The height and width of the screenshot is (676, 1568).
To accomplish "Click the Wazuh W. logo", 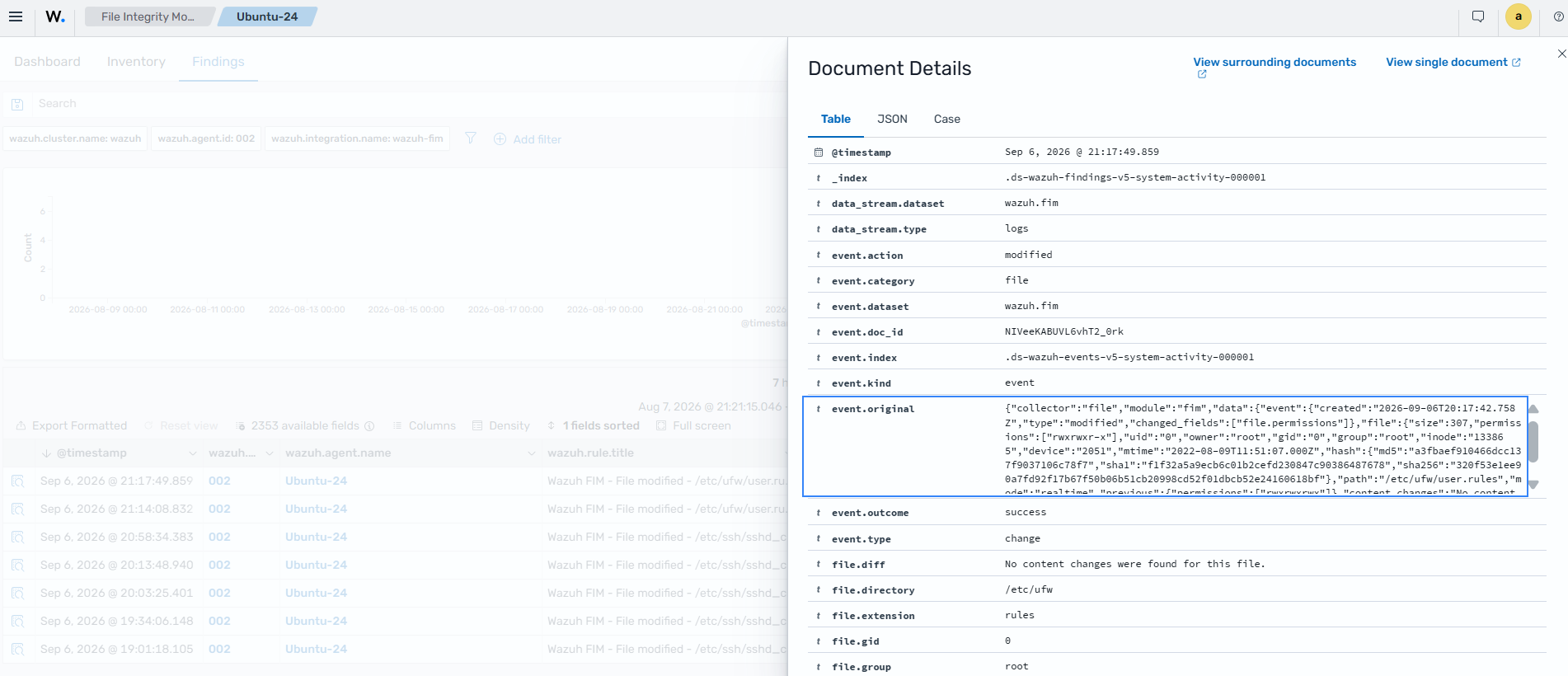I will click(x=55, y=16).
